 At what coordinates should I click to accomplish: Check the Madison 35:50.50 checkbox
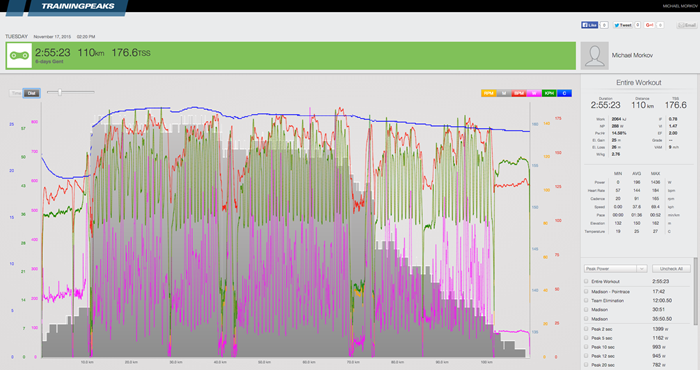(586, 319)
